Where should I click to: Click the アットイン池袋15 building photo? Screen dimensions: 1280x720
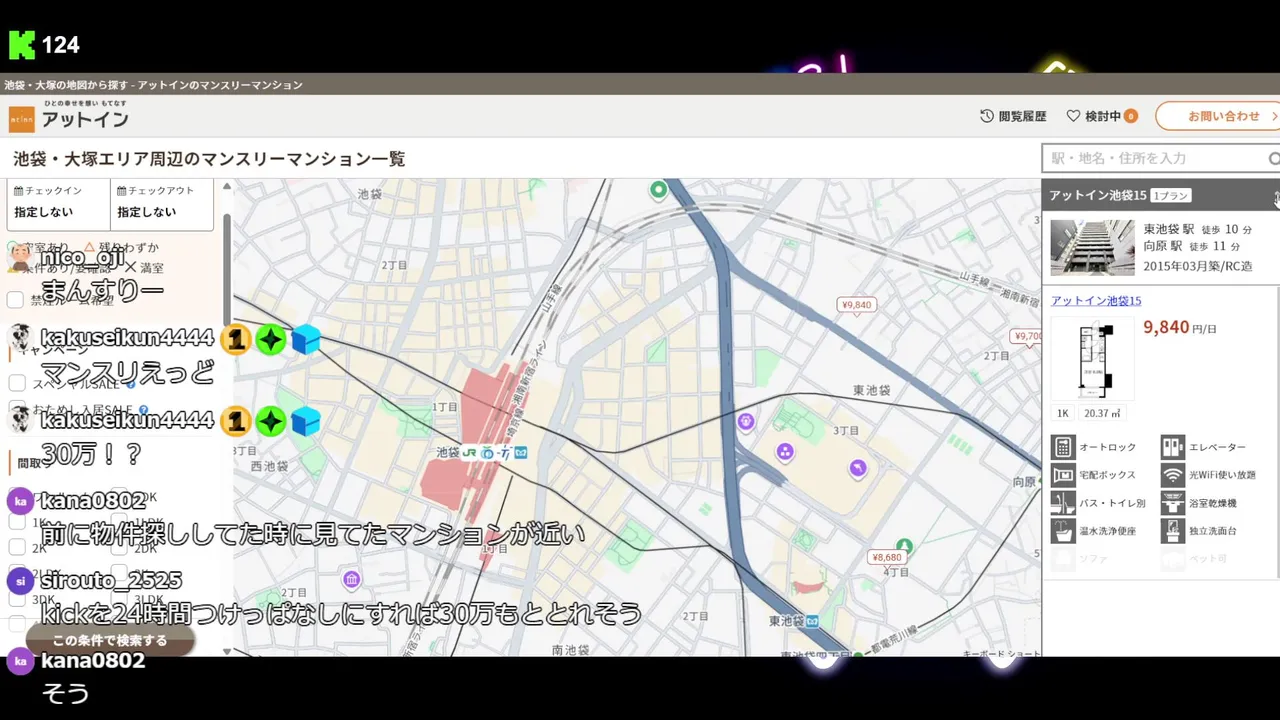coord(1092,247)
